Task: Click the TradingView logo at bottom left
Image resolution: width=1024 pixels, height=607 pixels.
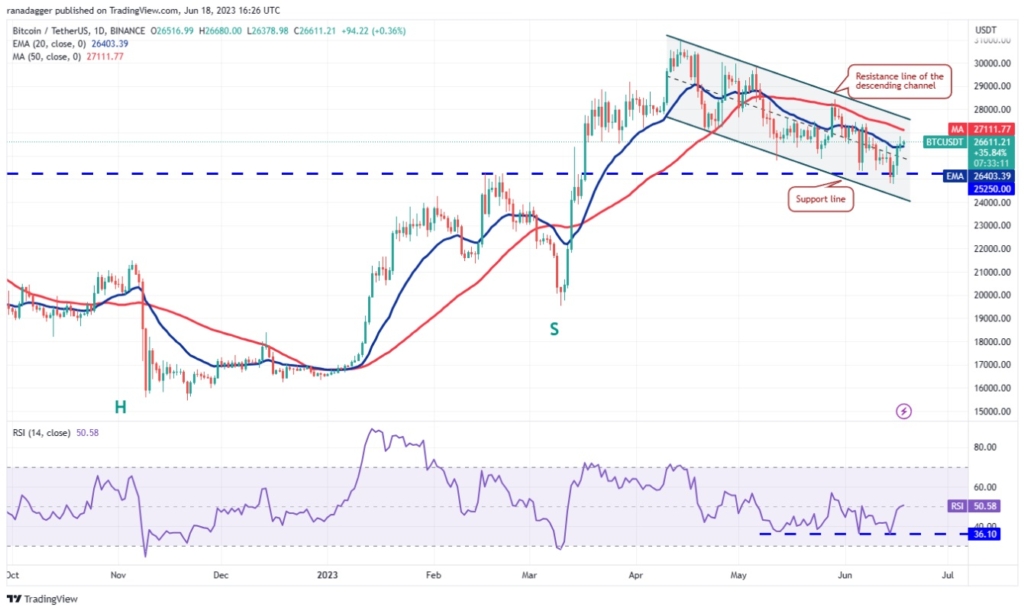Action: click(x=42, y=599)
